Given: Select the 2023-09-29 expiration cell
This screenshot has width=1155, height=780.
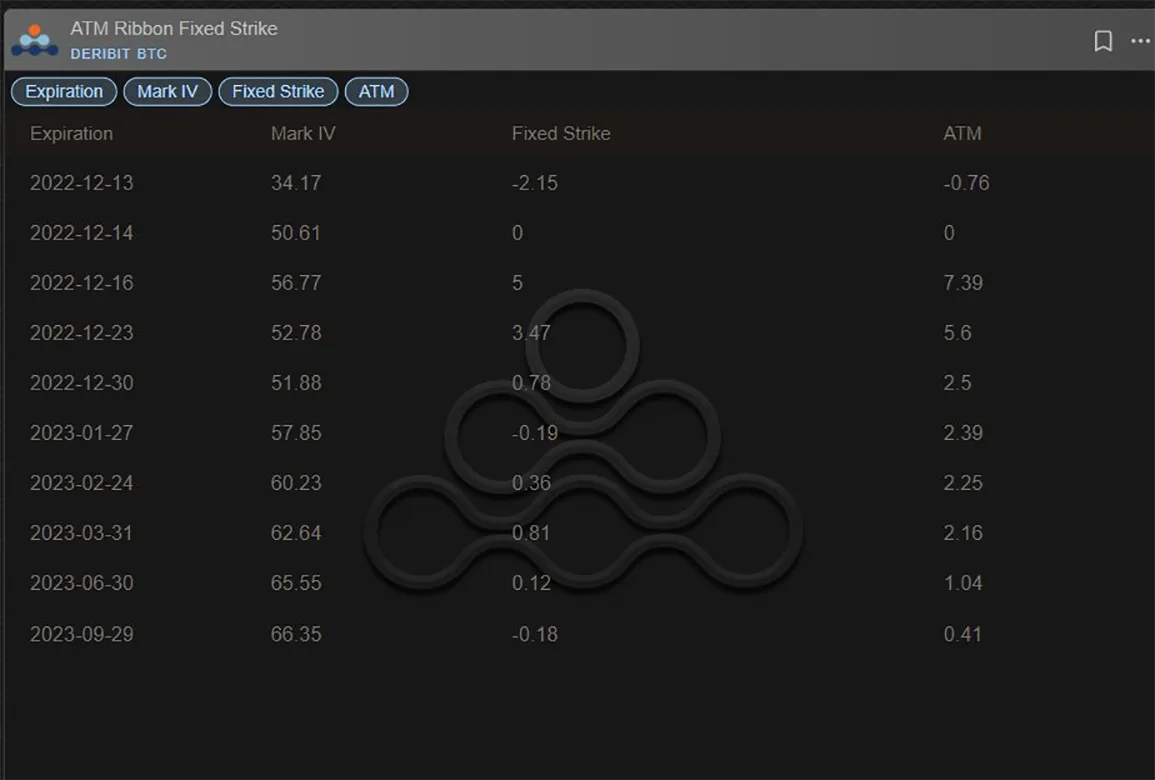Looking at the screenshot, I should pos(82,634).
